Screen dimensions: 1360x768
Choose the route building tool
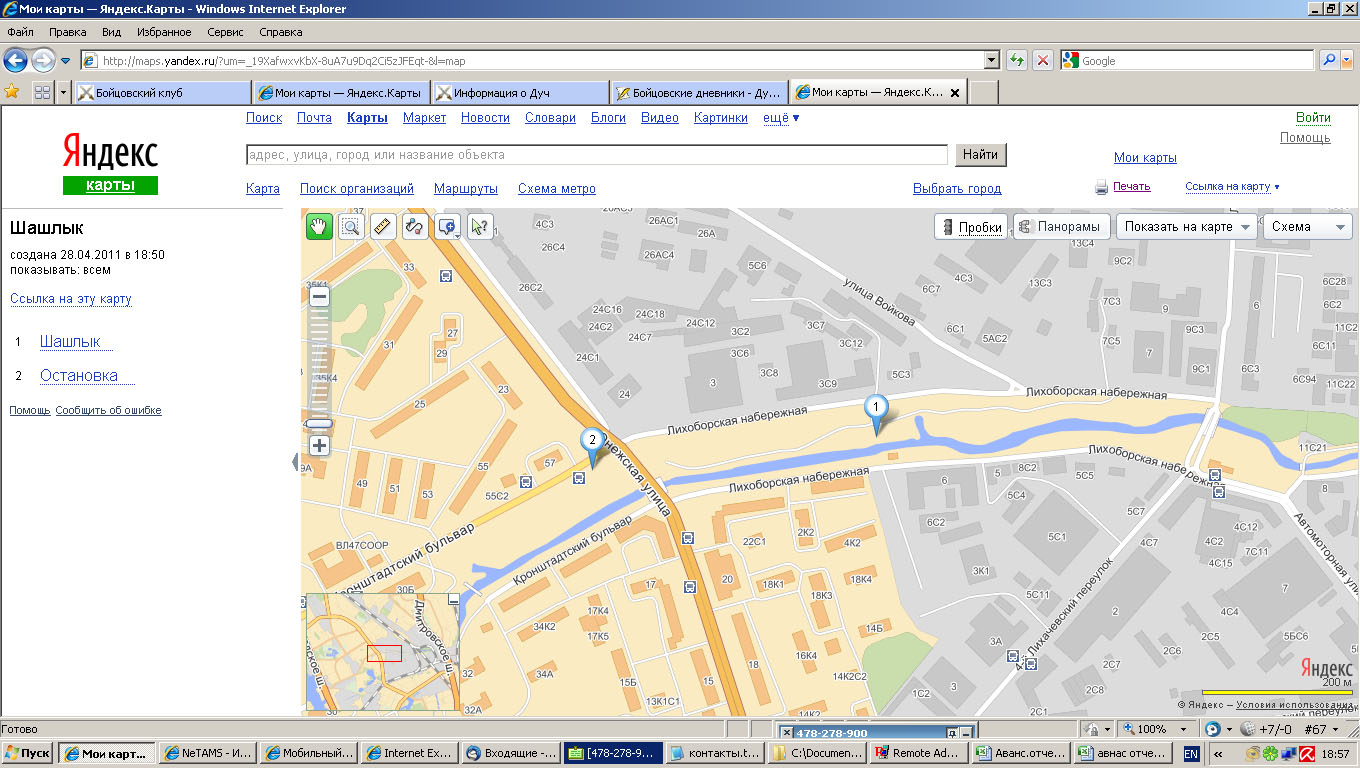click(414, 227)
